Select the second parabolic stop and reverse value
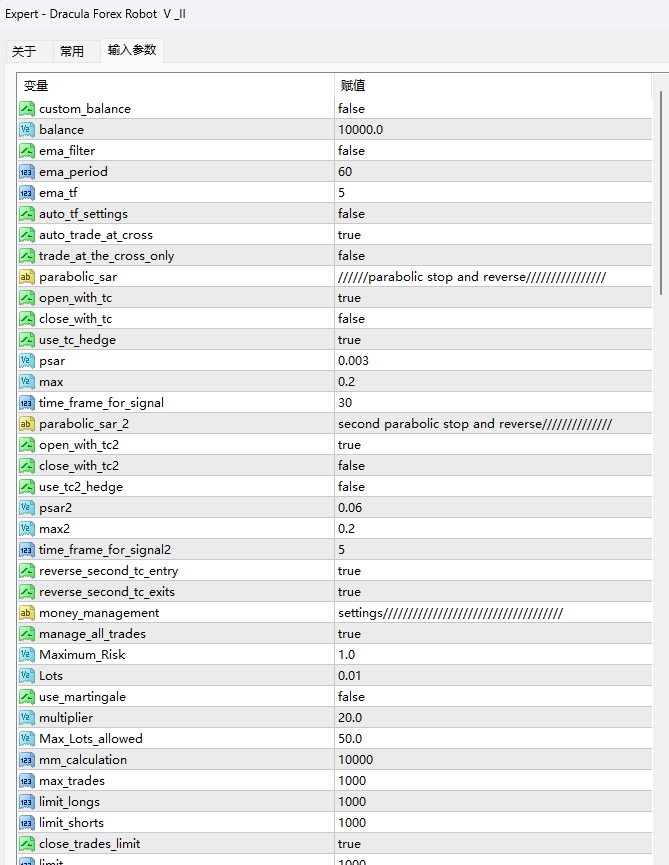Image resolution: width=669 pixels, height=865 pixels. coord(475,424)
